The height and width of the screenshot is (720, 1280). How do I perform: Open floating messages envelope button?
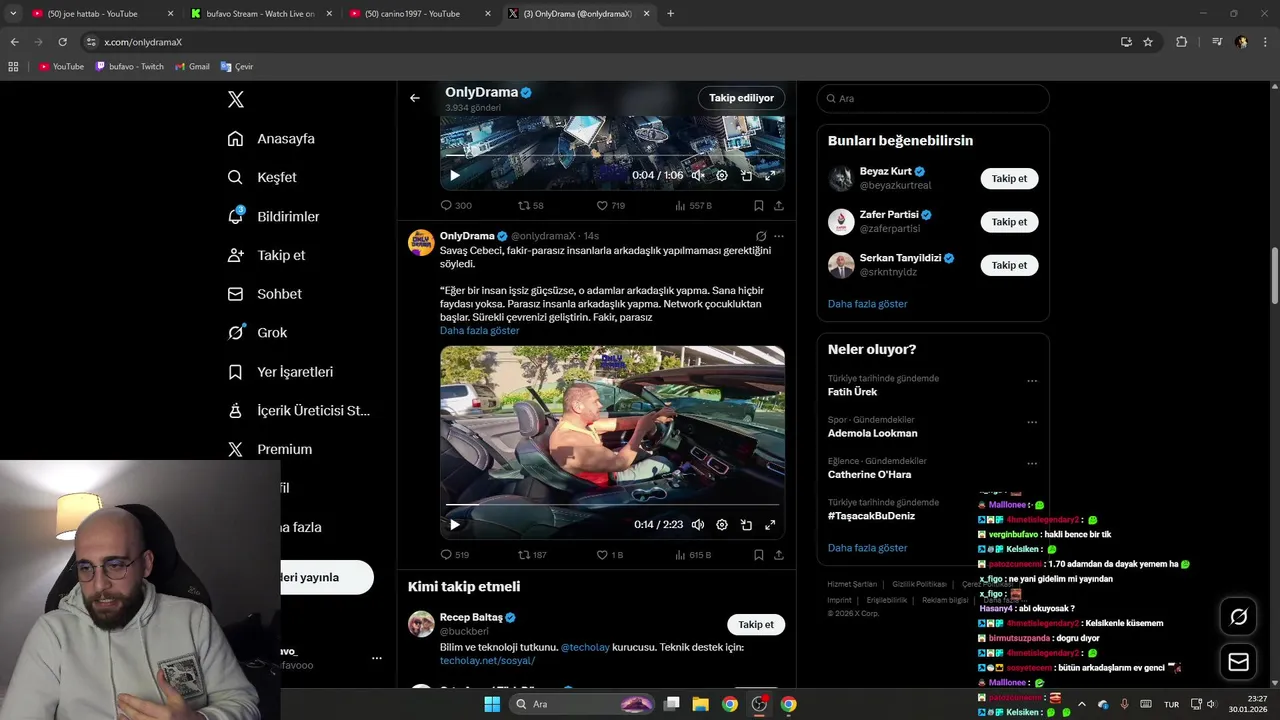pyautogui.click(x=1238, y=662)
